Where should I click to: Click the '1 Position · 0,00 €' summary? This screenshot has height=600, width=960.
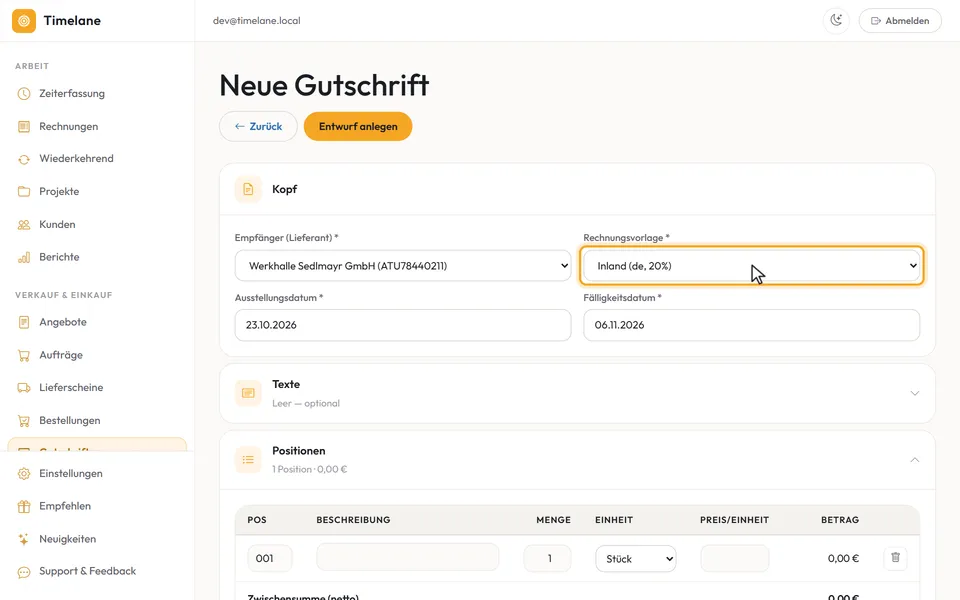[x=310, y=470]
